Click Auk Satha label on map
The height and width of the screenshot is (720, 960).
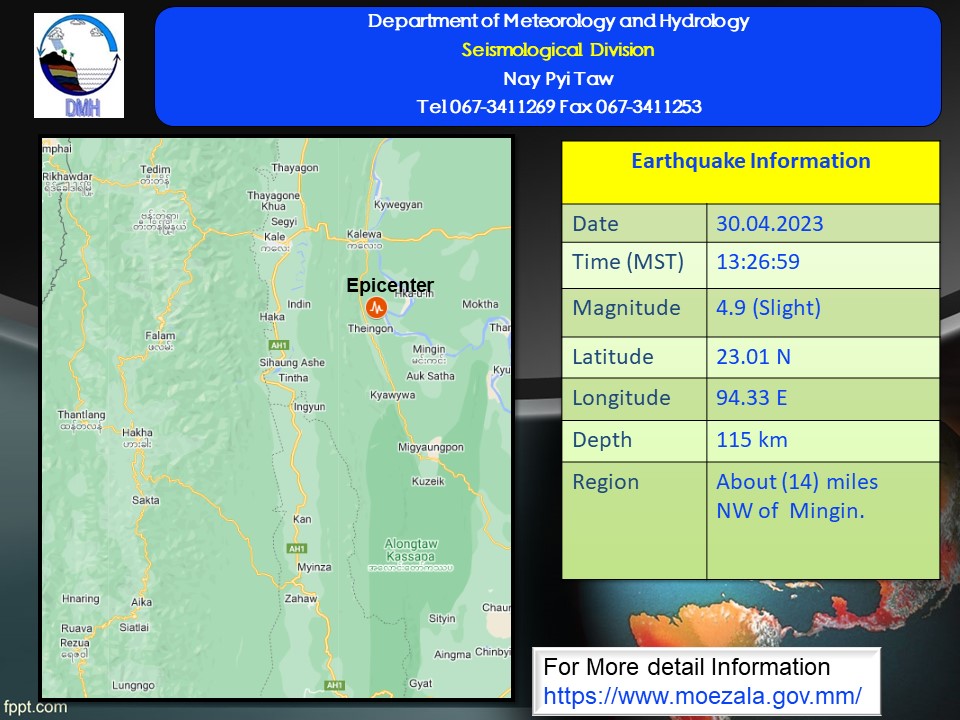(x=430, y=376)
